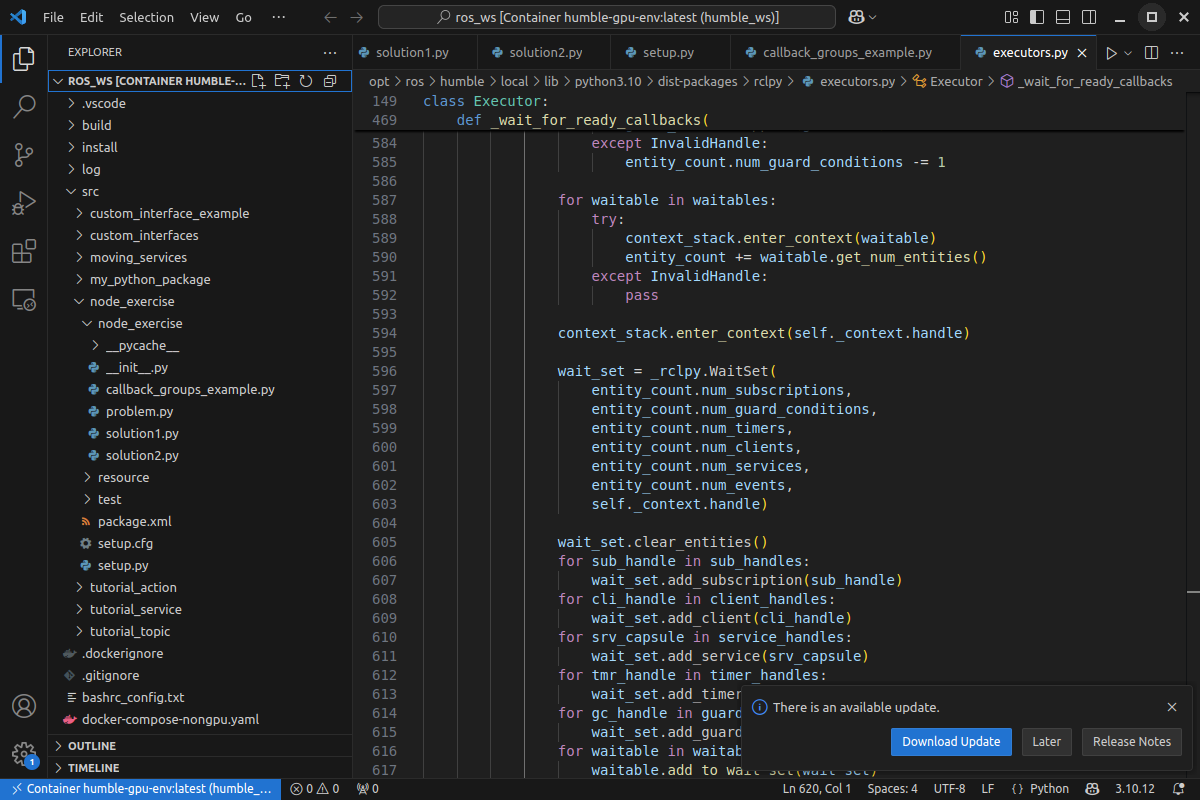Collapse the node_exercise subfolder
Screen dimensions: 1200x800
point(139,323)
